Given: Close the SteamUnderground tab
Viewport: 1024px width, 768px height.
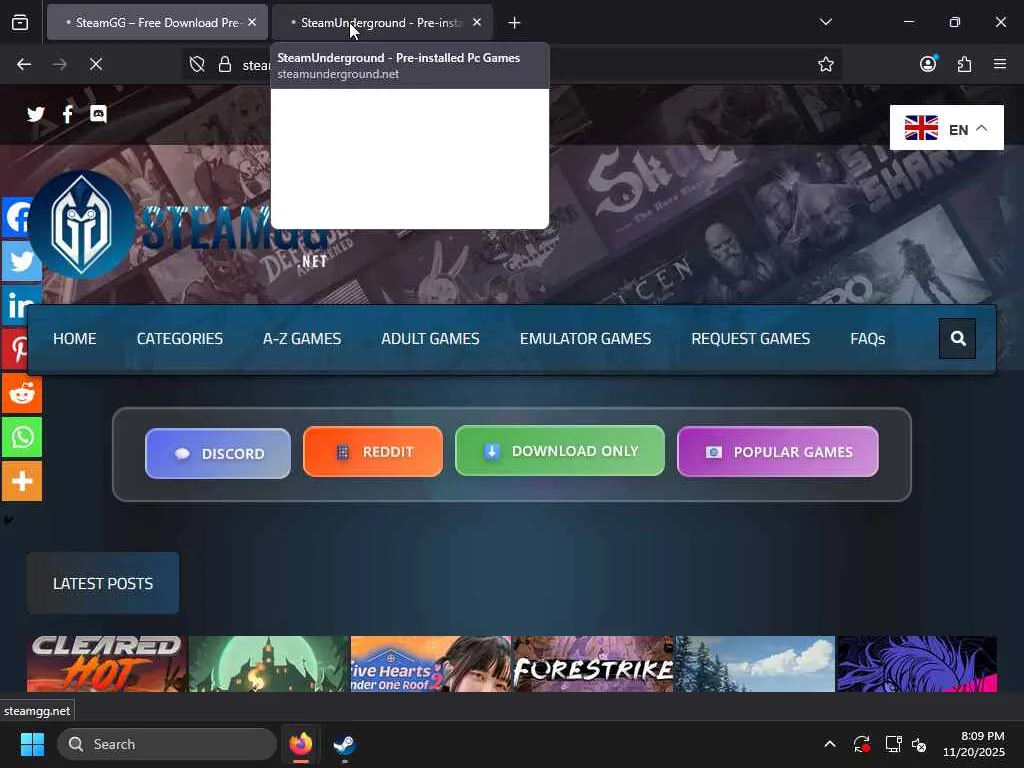Looking at the screenshot, I should point(477,22).
